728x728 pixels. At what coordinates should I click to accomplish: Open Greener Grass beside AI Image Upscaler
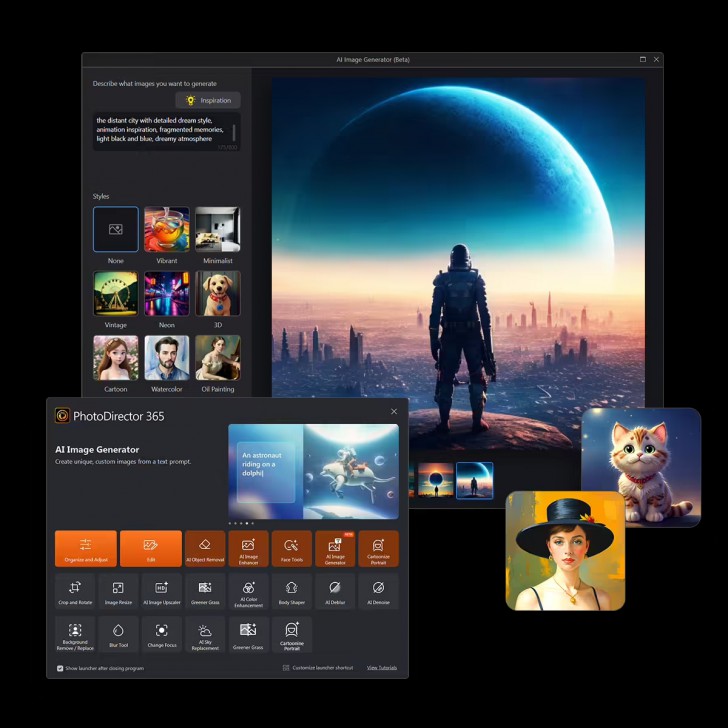(x=205, y=591)
